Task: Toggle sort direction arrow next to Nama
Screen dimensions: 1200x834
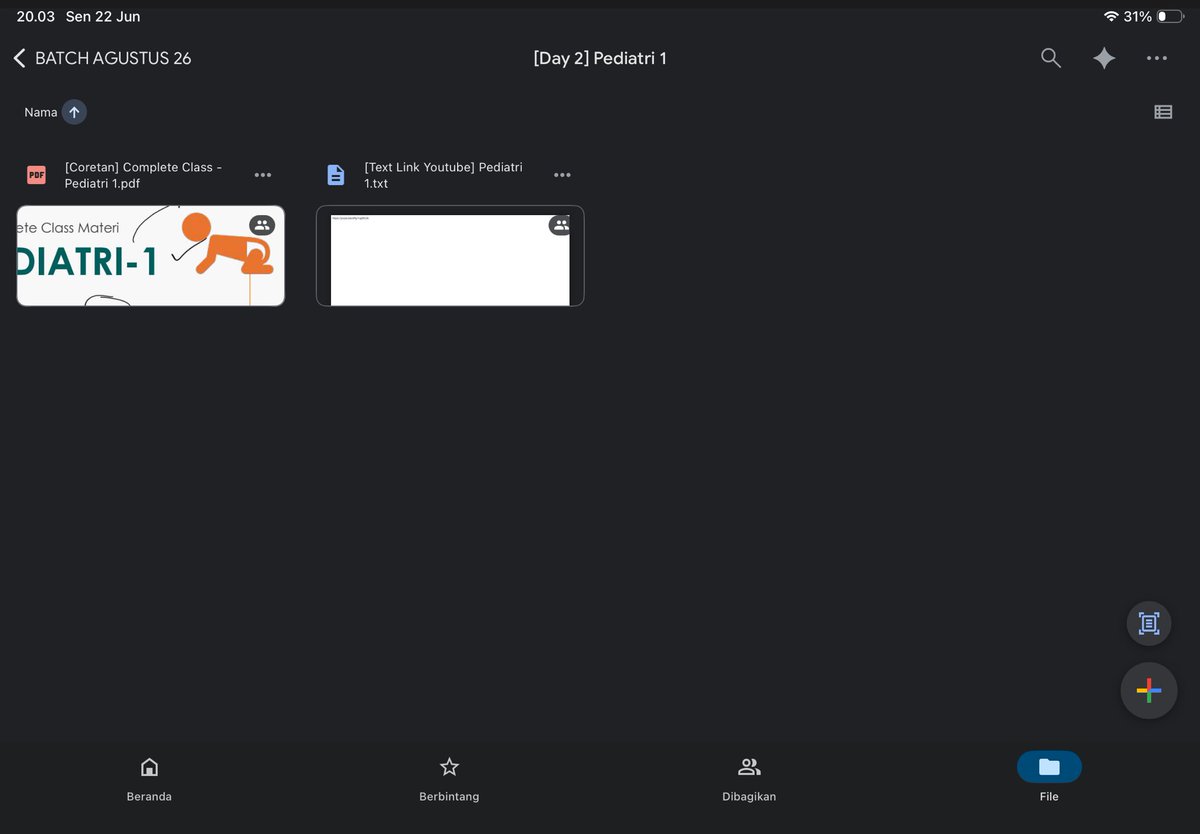Action: tap(74, 112)
